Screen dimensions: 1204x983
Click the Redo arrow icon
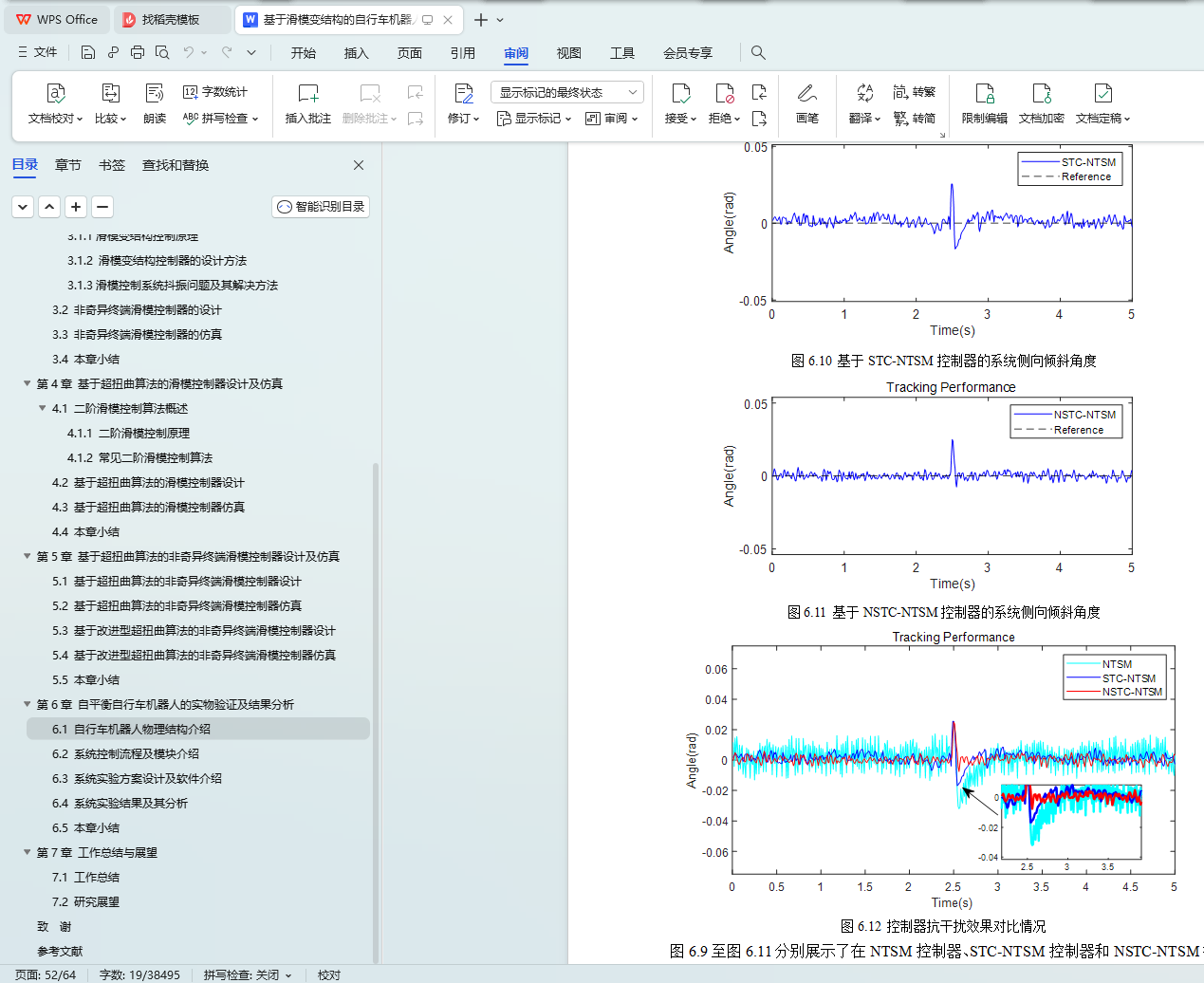point(227,52)
